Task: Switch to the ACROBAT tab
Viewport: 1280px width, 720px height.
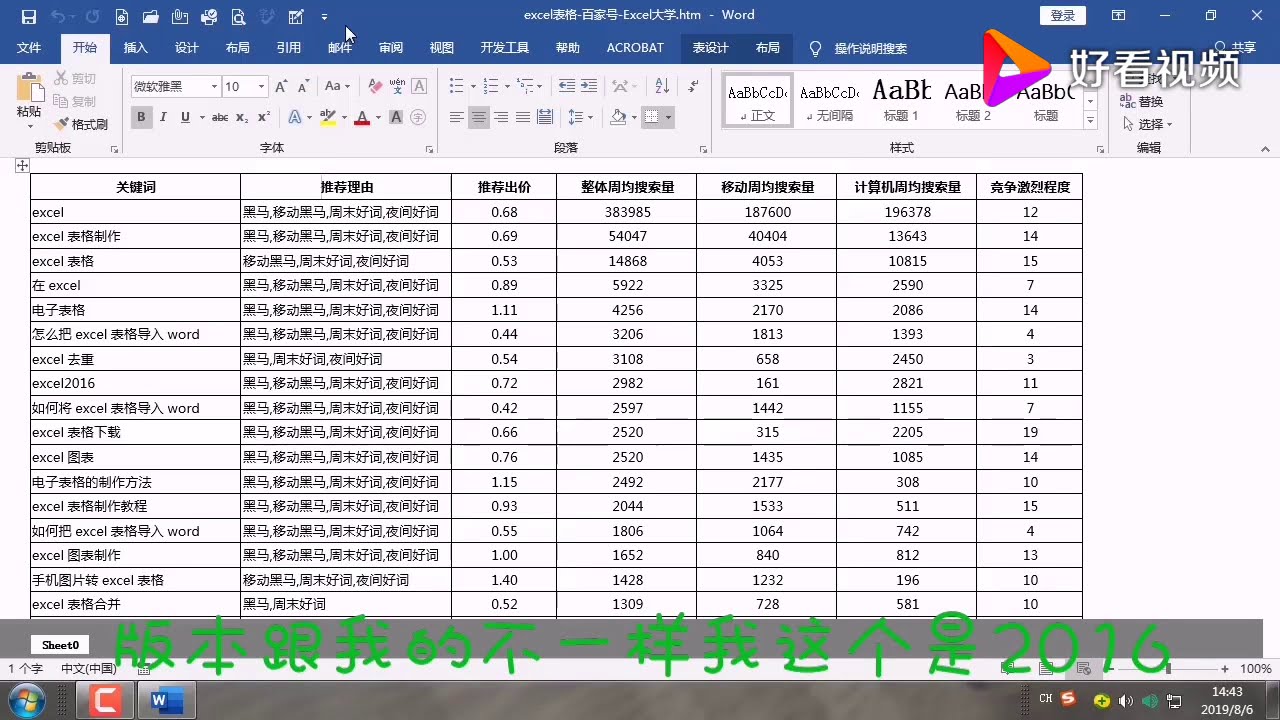Action: [635, 48]
